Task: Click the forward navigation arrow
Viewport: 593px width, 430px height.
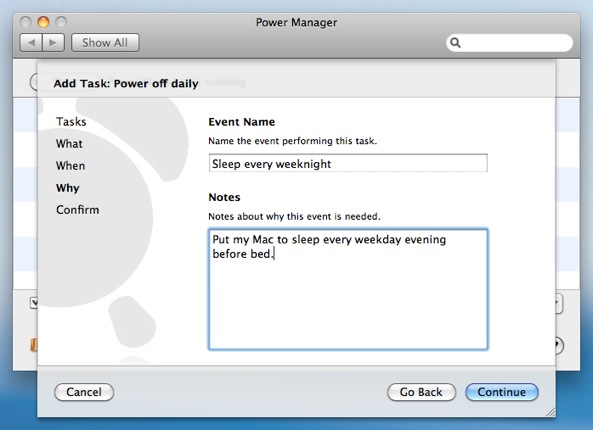Action: (x=53, y=43)
